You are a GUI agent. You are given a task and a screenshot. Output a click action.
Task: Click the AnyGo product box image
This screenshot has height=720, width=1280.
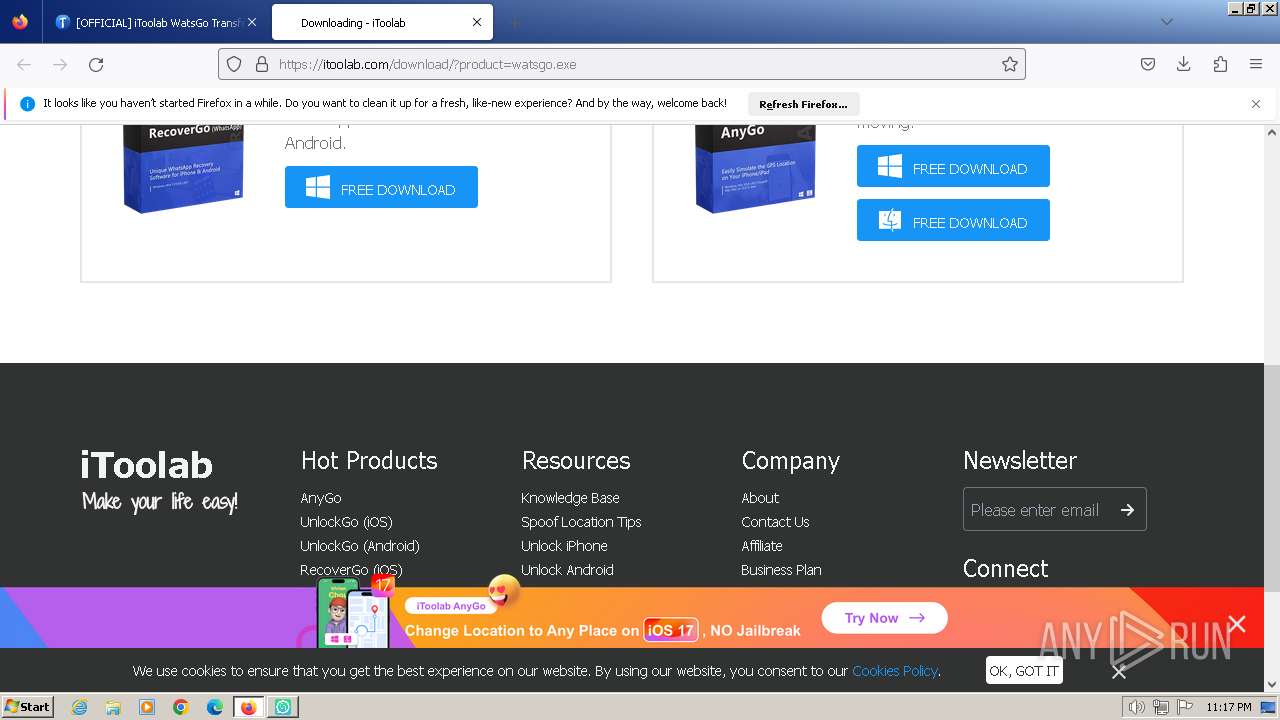click(x=755, y=169)
